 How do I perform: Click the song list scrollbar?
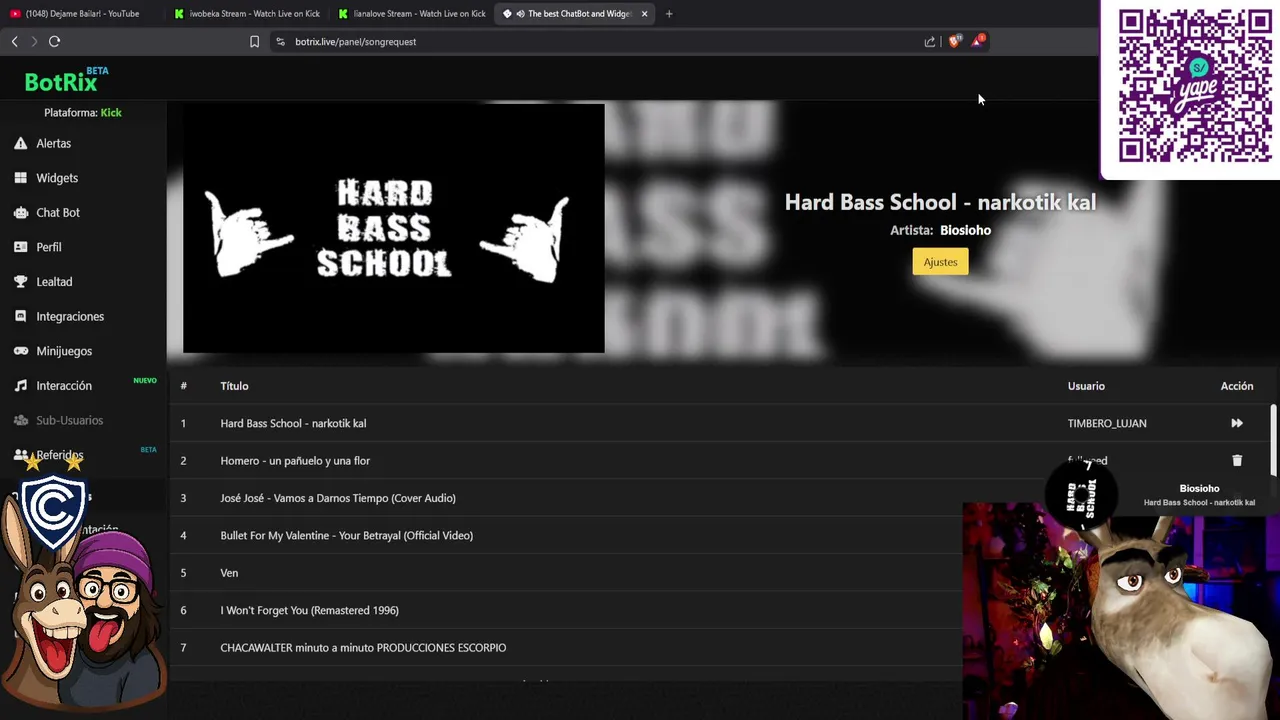[1273, 440]
